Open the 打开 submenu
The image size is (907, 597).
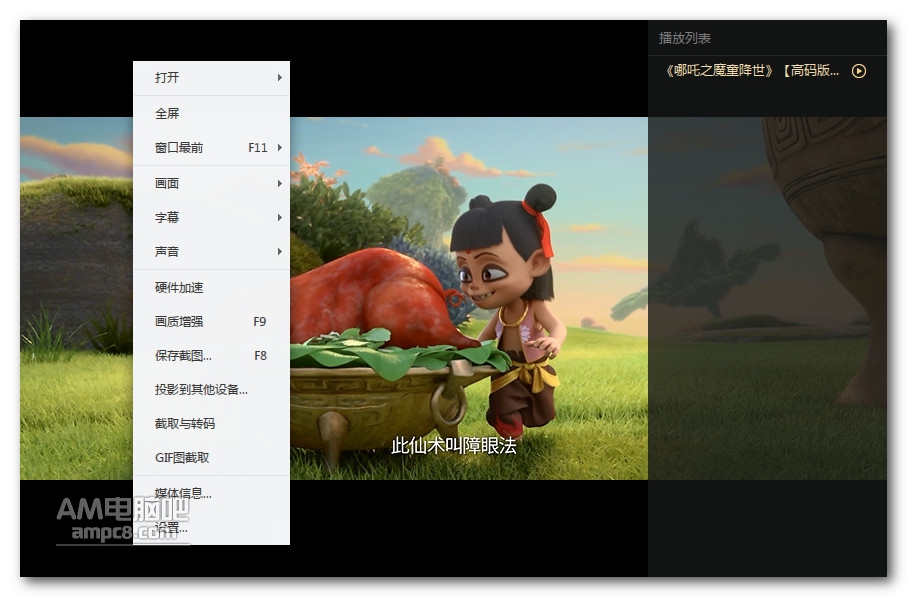click(211, 78)
